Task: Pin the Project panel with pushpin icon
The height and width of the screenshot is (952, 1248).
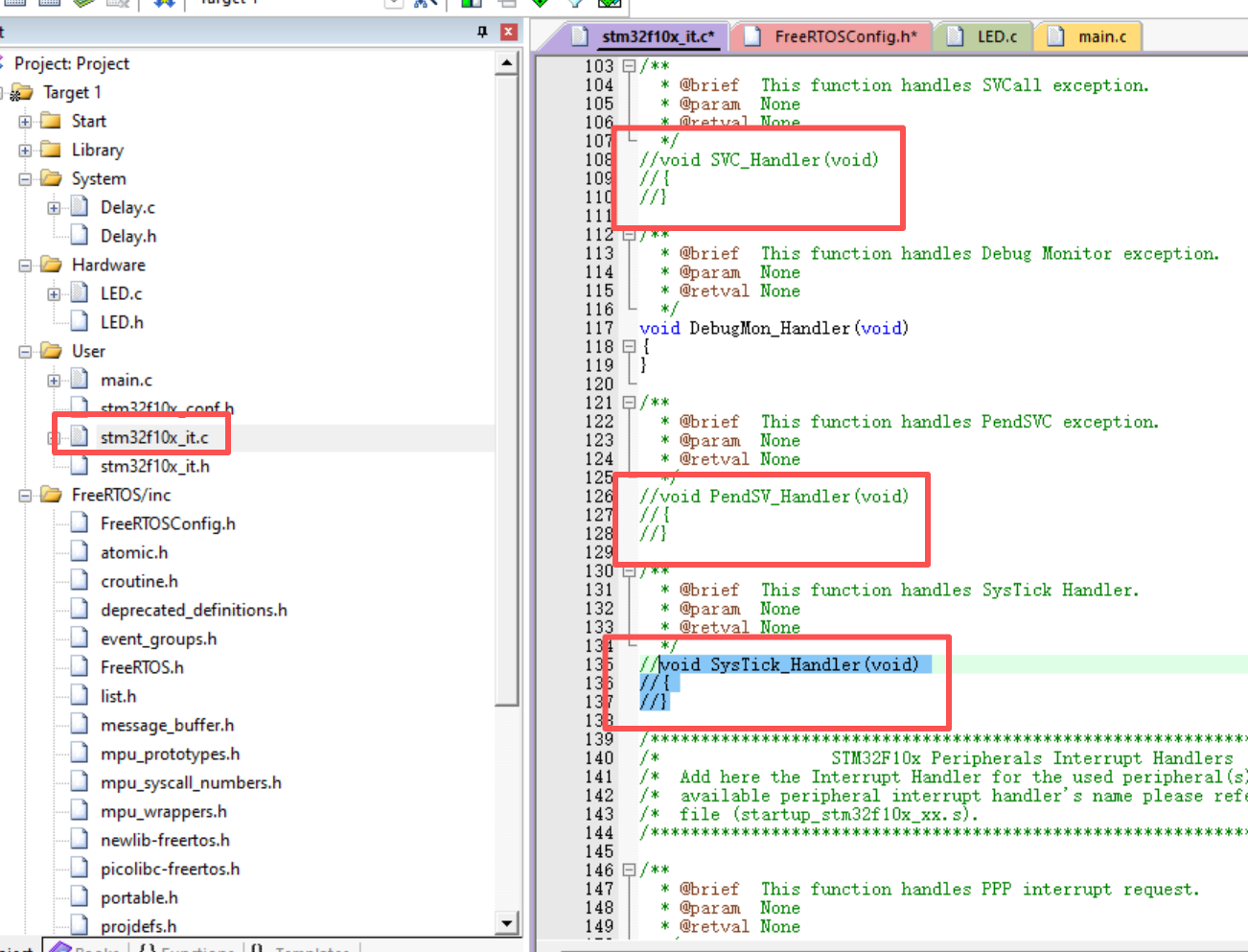Action: [482, 32]
